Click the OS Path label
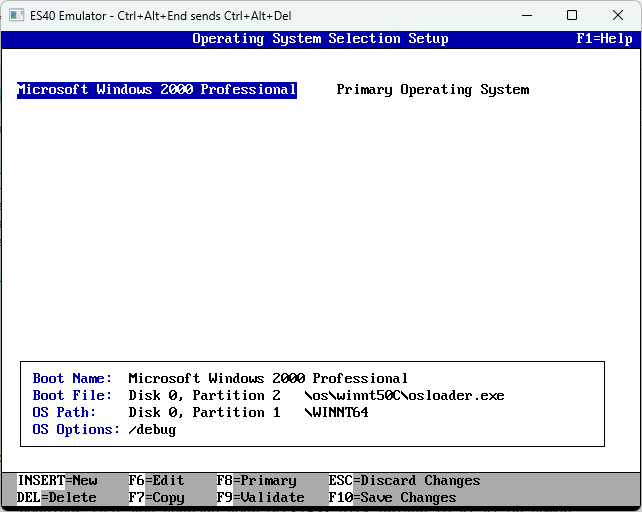The width and height of the screenshot is (642, 512). coord(64,412)
